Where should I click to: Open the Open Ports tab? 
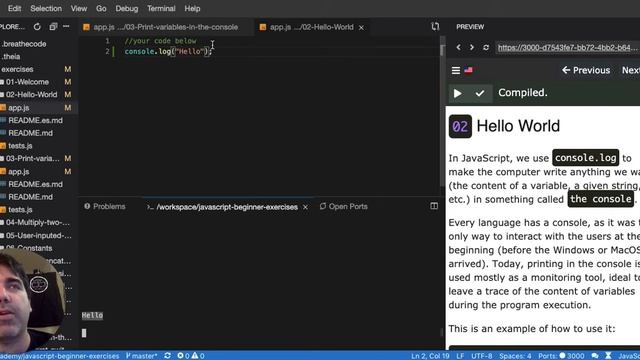click(344, 207)
